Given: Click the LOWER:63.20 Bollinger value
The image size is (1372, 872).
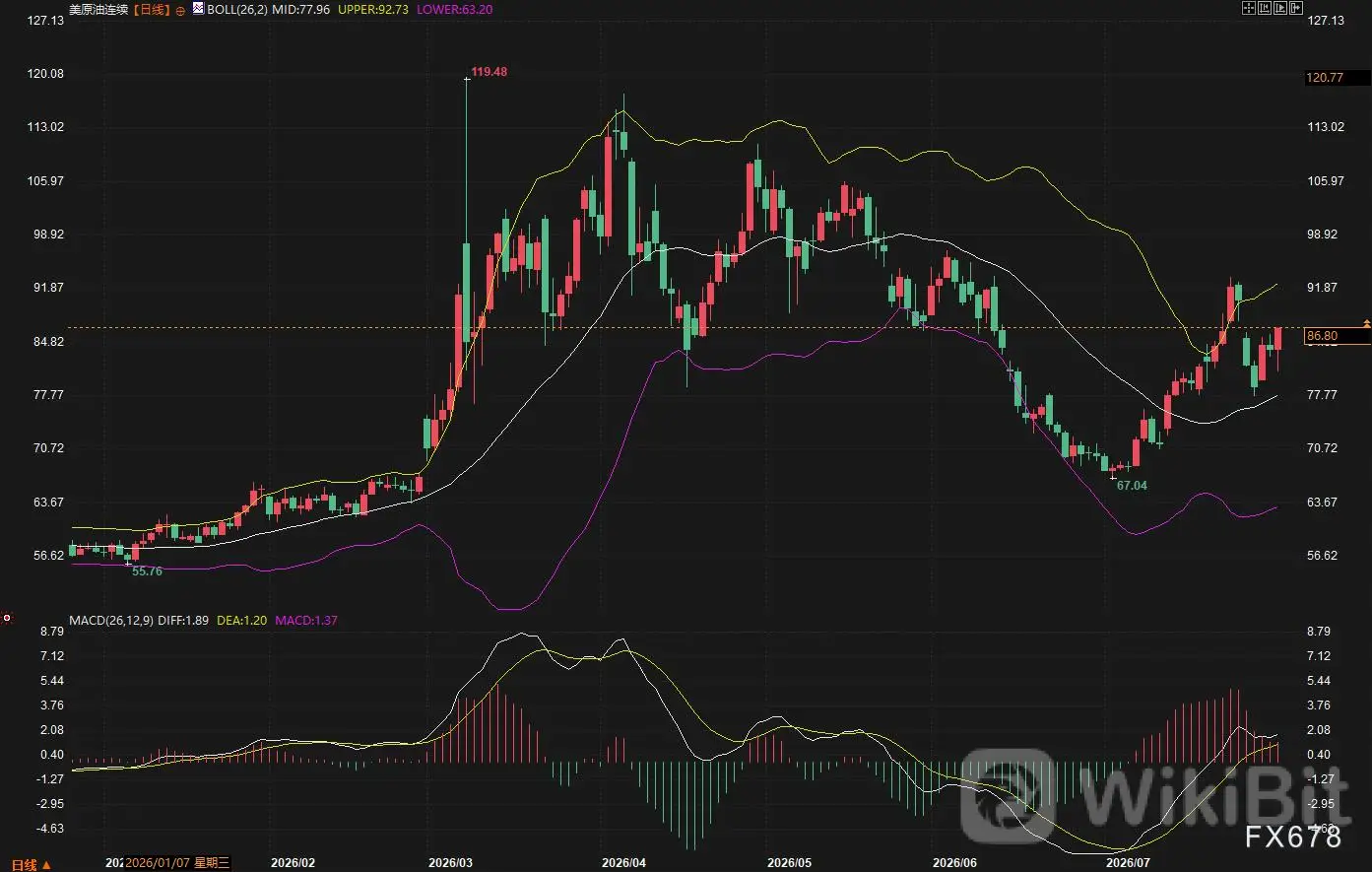Looking at the screenshot, I should [x=455, y=9].
